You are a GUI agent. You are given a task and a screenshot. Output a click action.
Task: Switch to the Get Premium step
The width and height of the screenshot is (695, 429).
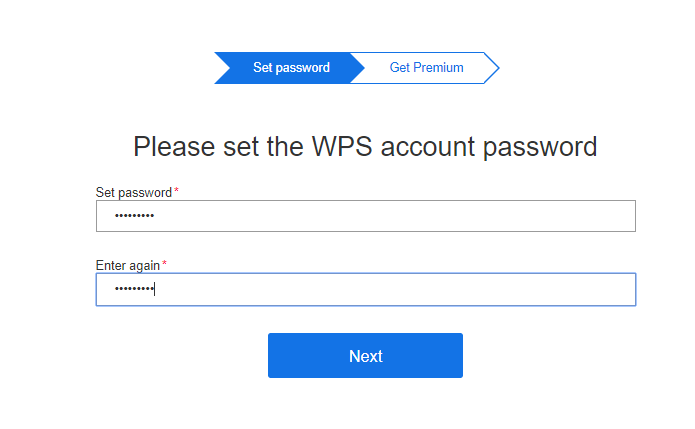pyautogui.click(x=427, y=68)
